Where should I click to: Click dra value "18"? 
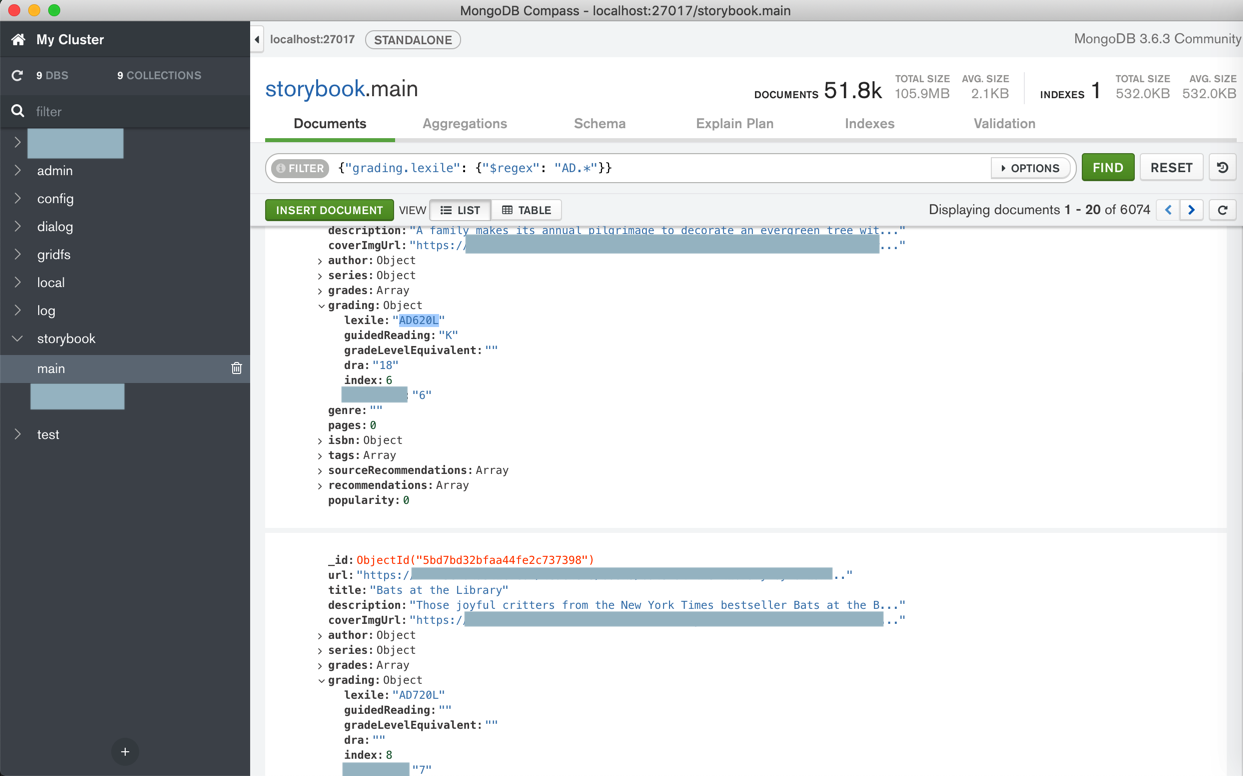click(385, 366)
